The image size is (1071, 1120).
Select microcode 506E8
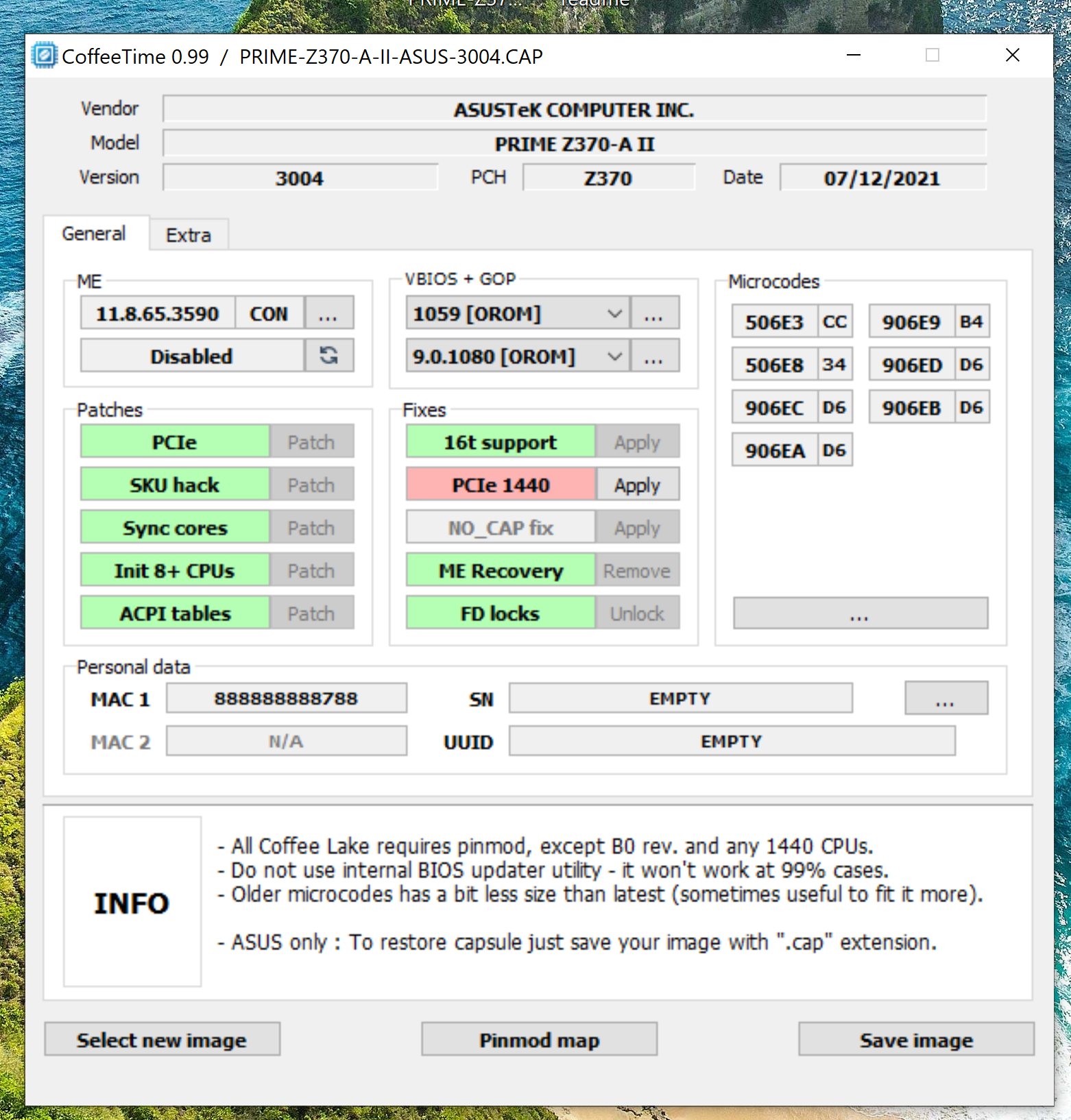[x=775, y=364]
